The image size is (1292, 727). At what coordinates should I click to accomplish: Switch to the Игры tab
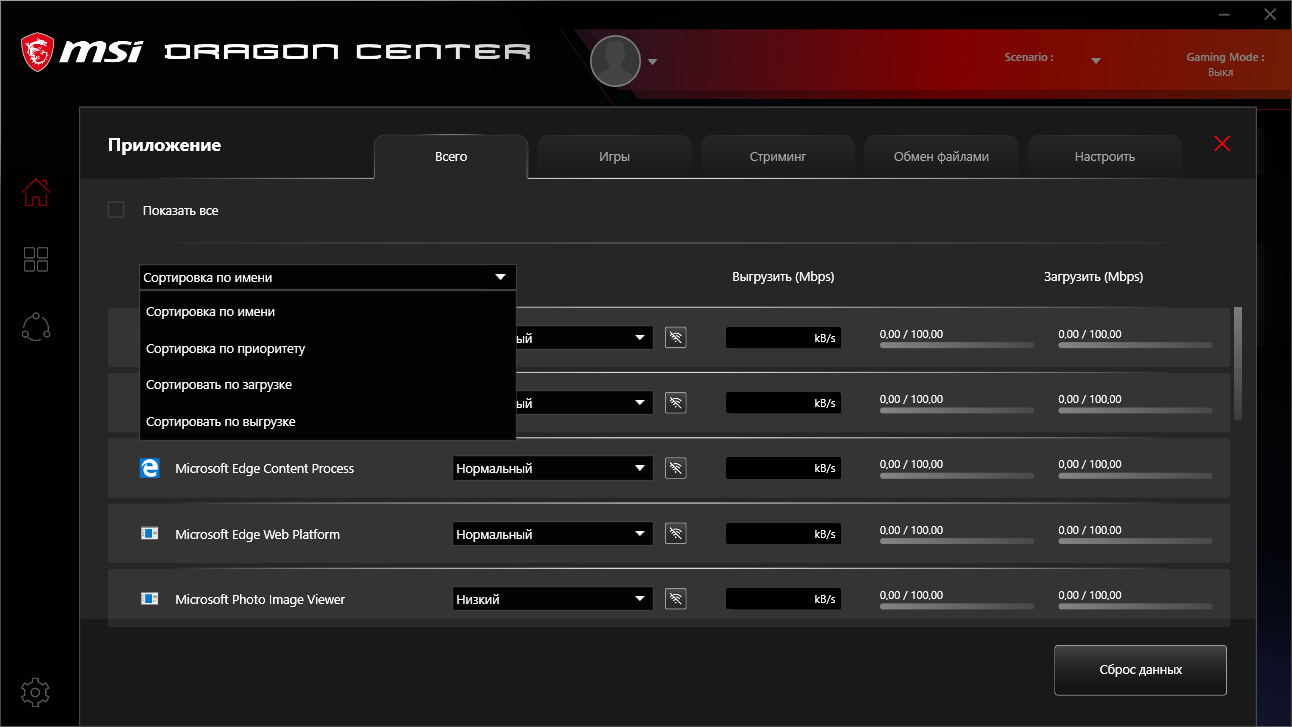tap(615, 157)
